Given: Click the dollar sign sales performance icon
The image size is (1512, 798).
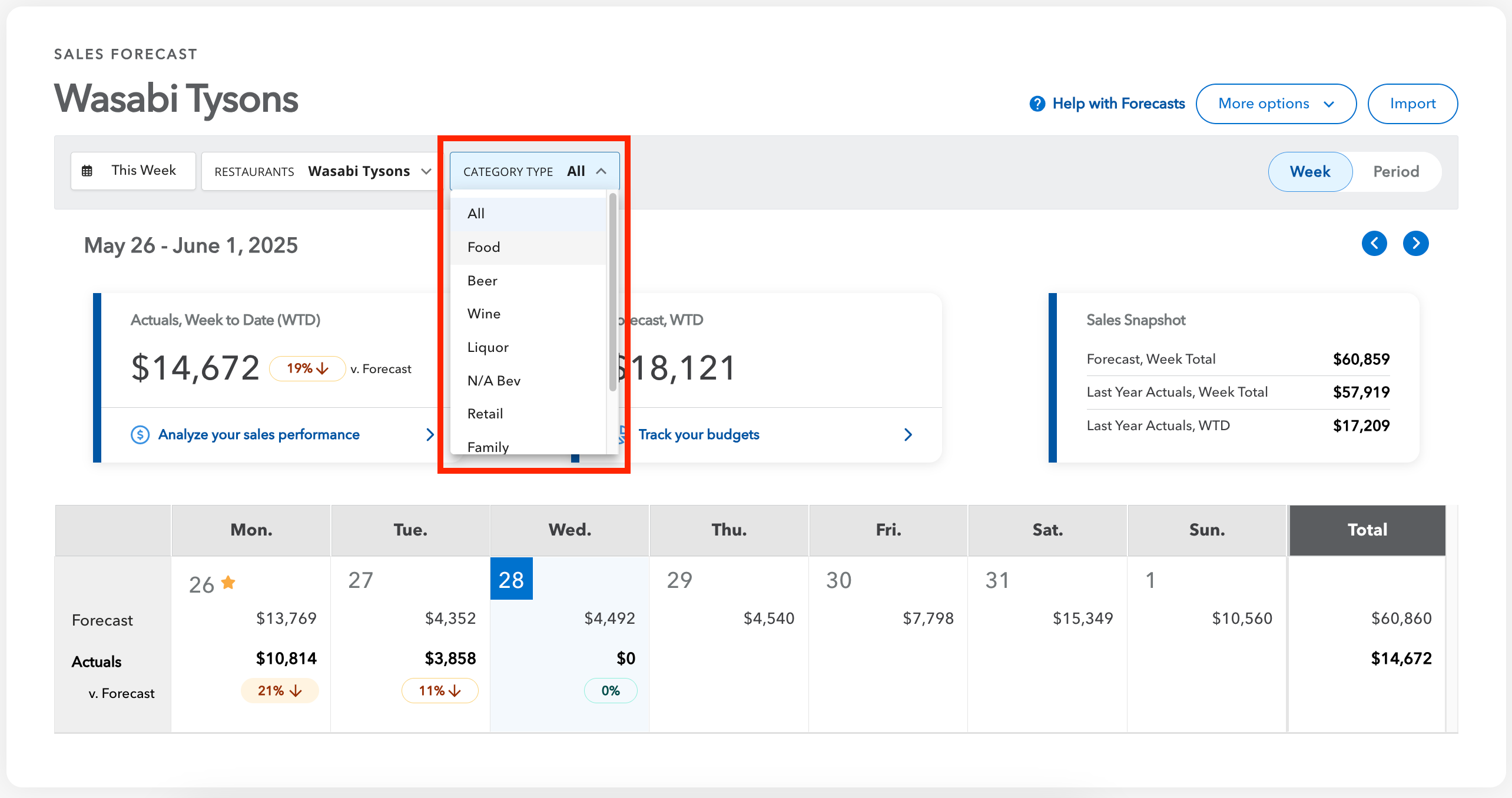Looking at the screenshot, I should [x=140, y=435].
